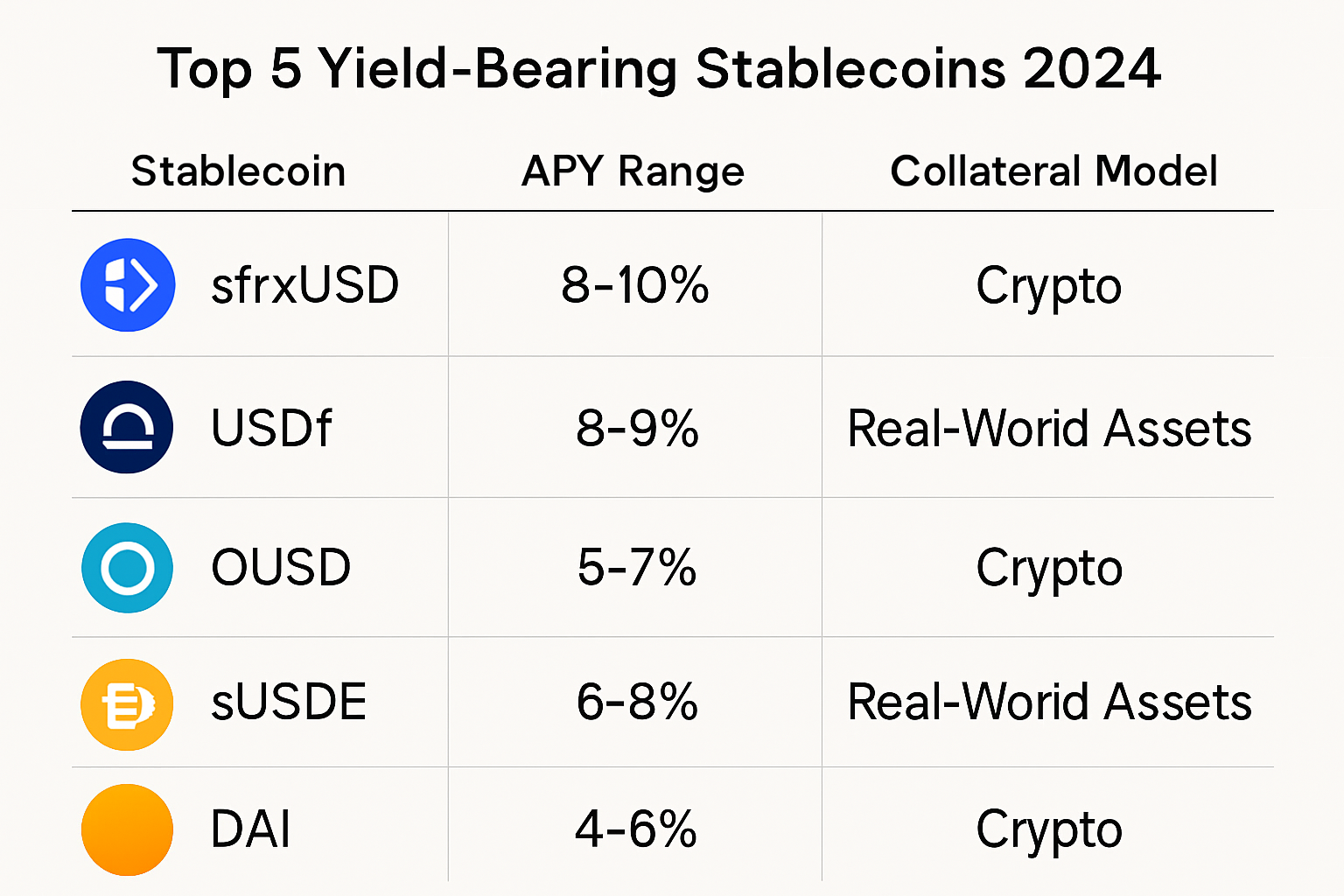The width and height of the screenshot is (1344, 896).
Task: Select the Stablecoin column header
Action: [238, 171]
